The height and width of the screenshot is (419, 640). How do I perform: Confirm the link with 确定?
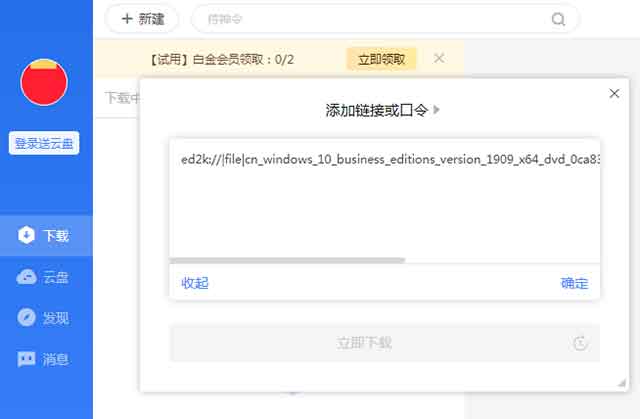tap(574, 283)
